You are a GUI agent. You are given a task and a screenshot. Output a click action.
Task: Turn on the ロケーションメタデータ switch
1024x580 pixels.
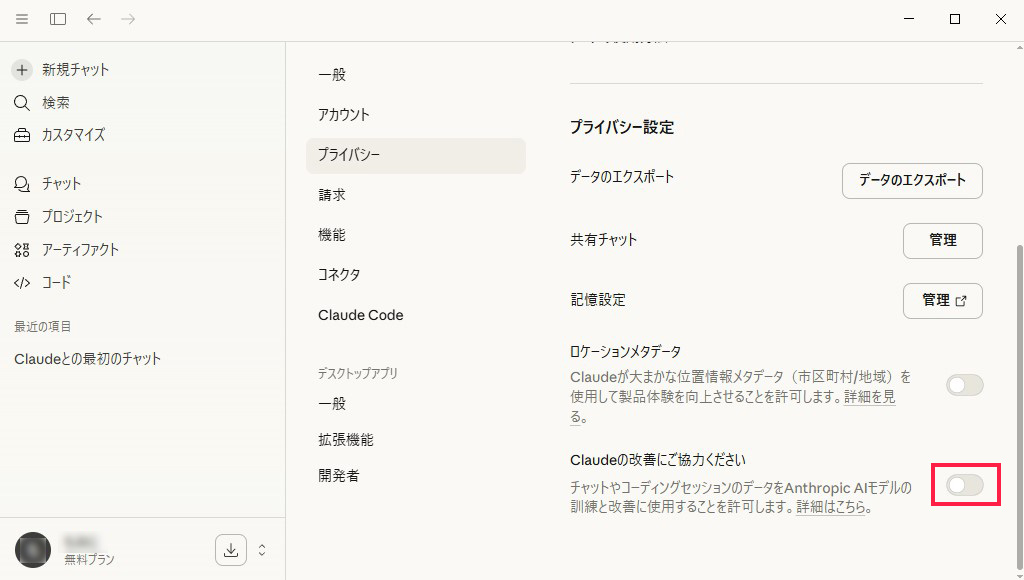963,385
